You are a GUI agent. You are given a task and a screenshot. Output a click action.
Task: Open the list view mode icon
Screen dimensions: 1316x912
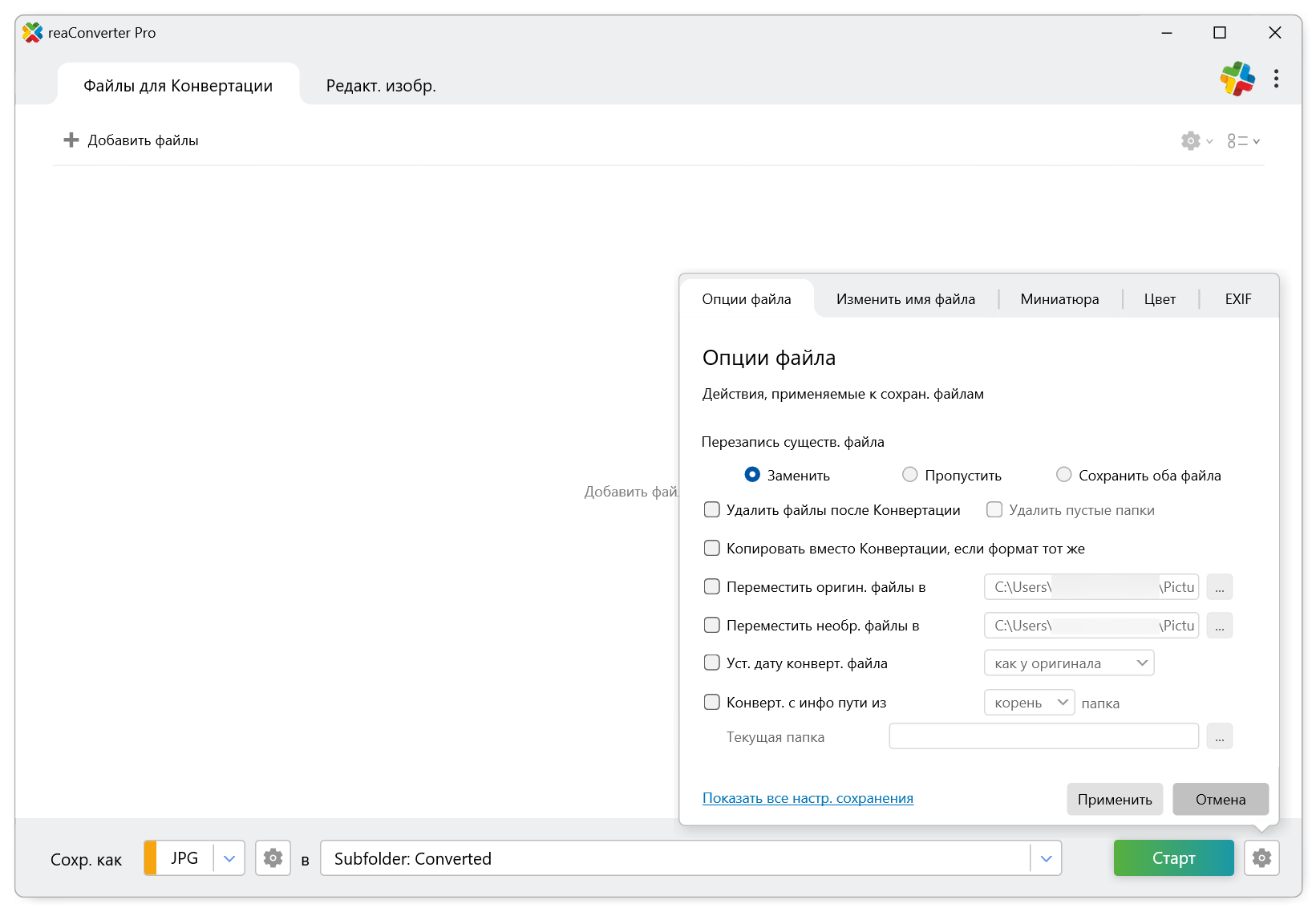(x=1238, y=141)
